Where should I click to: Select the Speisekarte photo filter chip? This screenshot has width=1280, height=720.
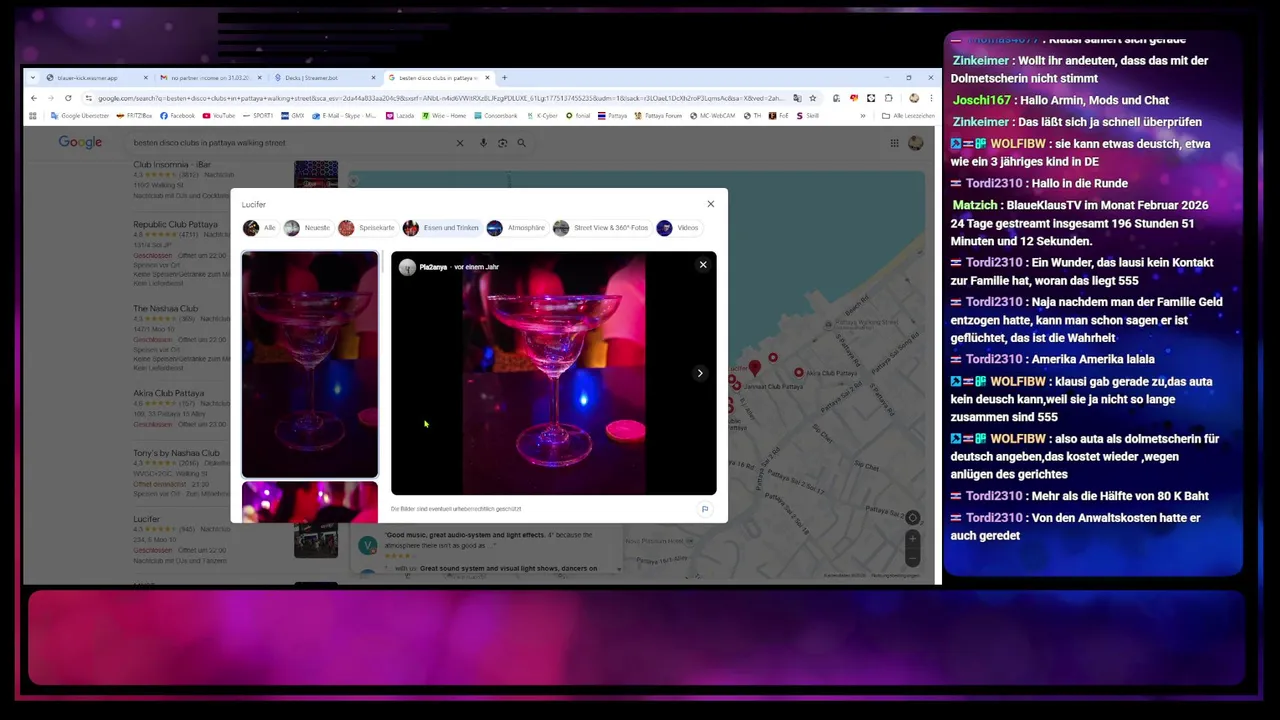pos(367,228)
